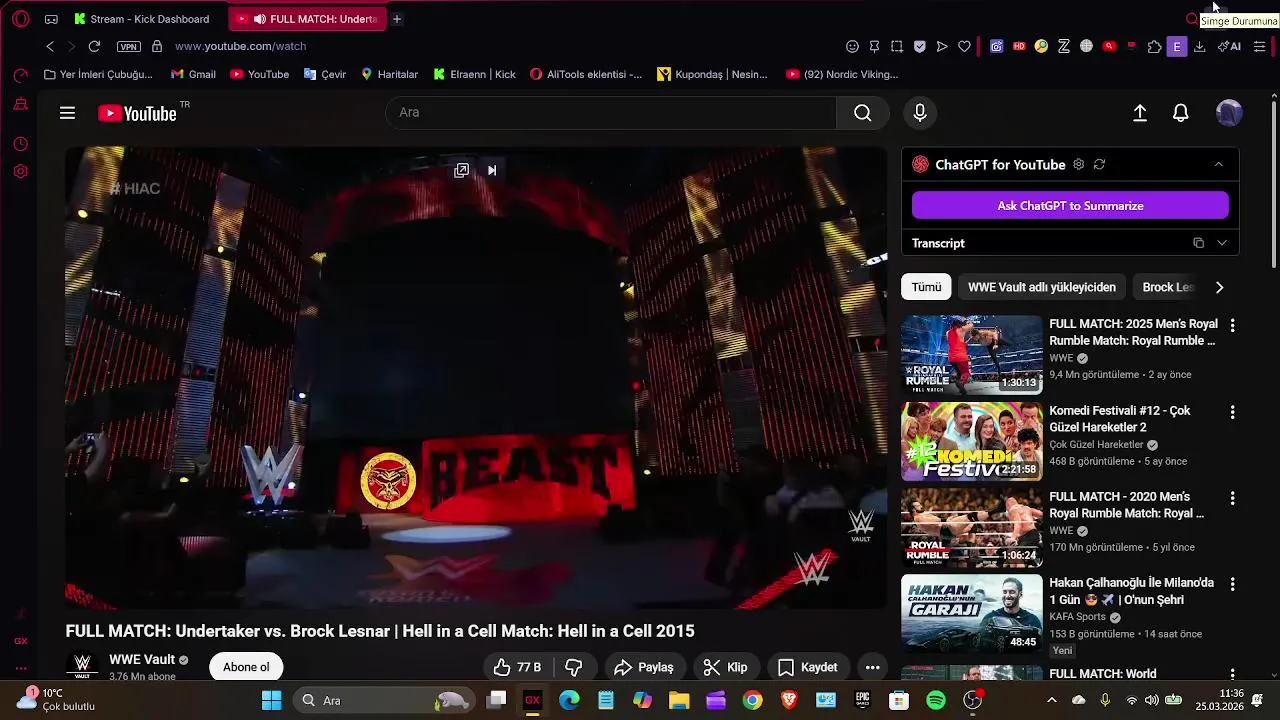Toggle the browser VPN badge
This screenshot has width=1280, height=720.
[128, 46]
